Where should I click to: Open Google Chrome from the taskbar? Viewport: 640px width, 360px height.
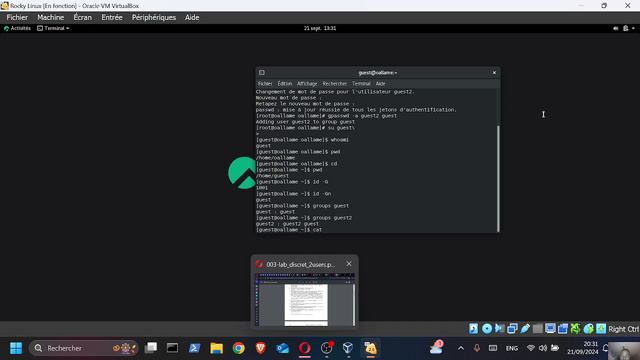tap(239, 348)
